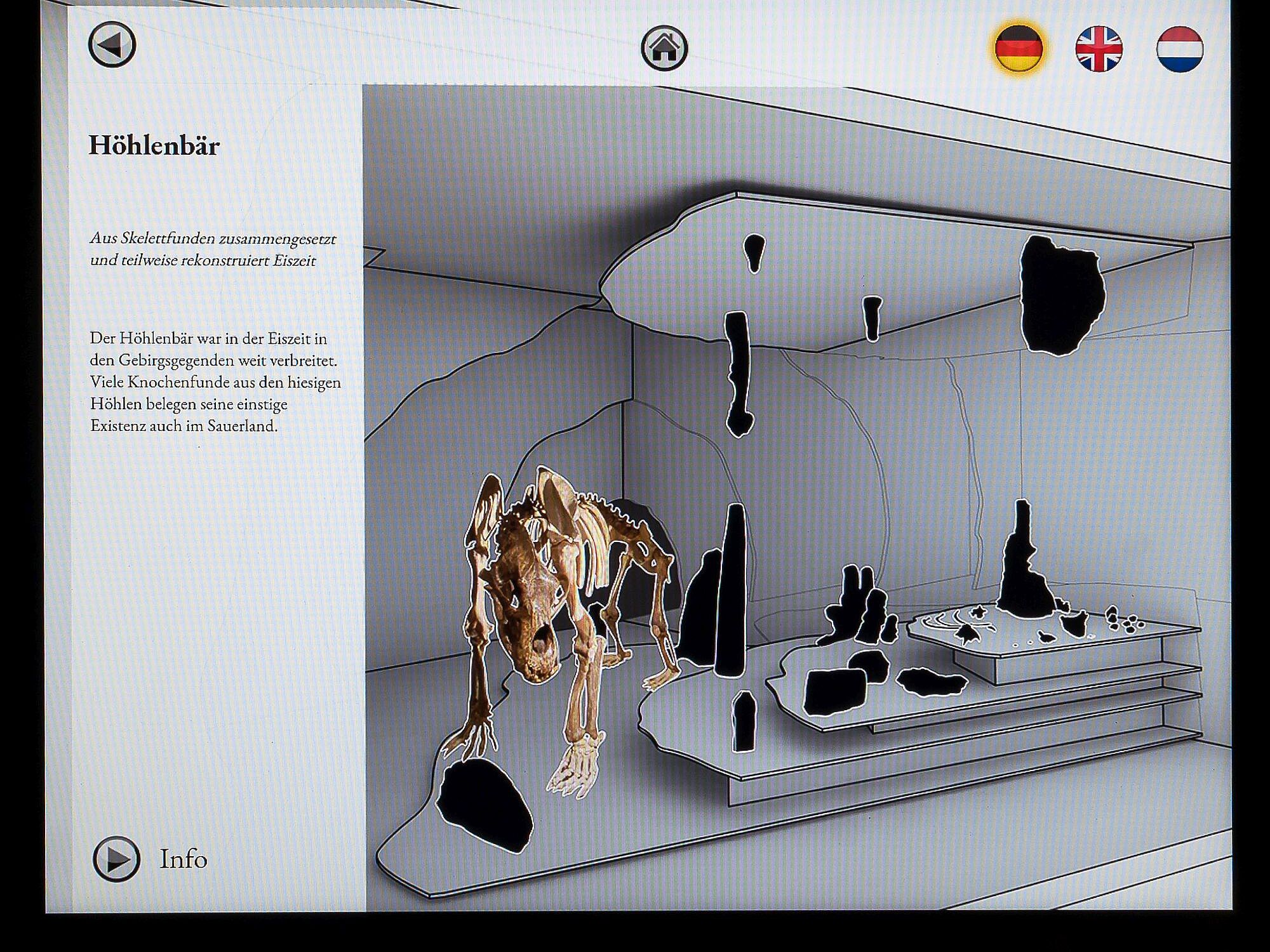Image resolution: width=1270 pixels, height=952 pixels.
Task: Choose the Dutch flag language
Action: point(1179,49)
